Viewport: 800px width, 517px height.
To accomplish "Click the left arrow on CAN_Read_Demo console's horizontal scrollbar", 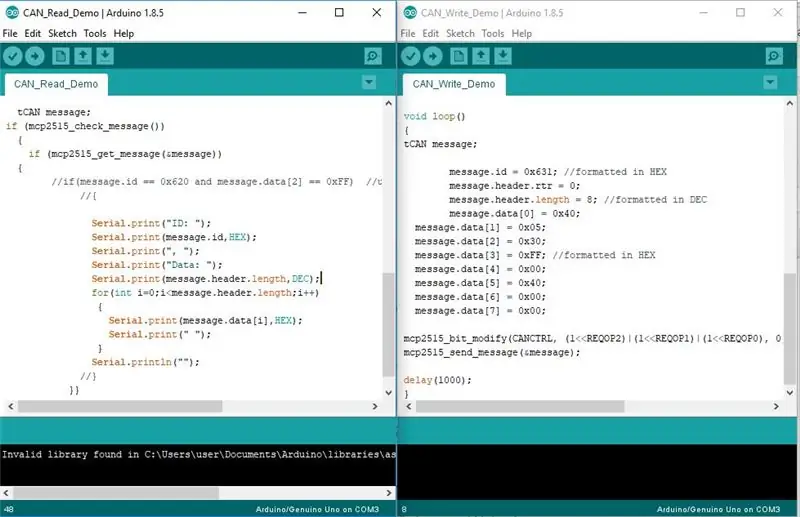I will coord(6,493).
